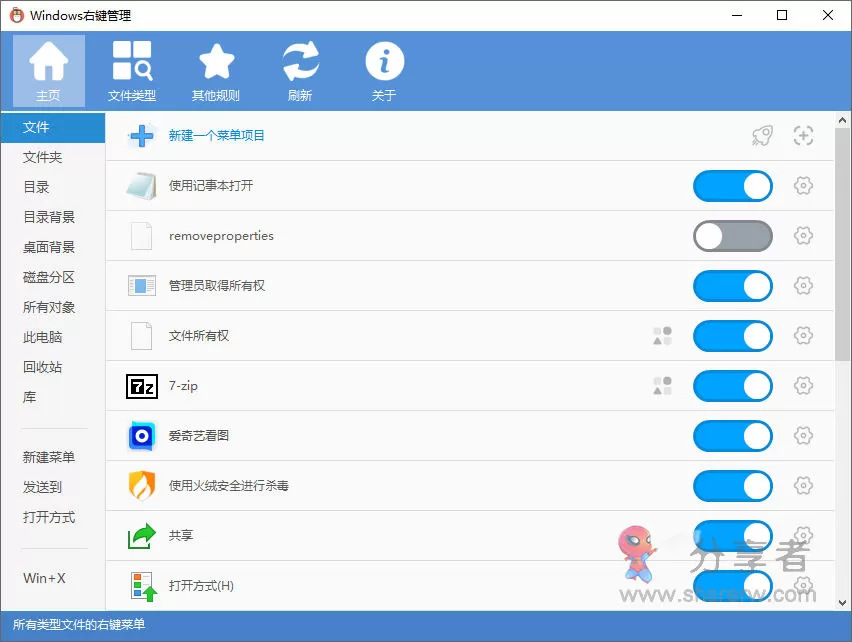Click the submenu icon beside 7-zip toggle
852x642 pixels.
[661, 386]
